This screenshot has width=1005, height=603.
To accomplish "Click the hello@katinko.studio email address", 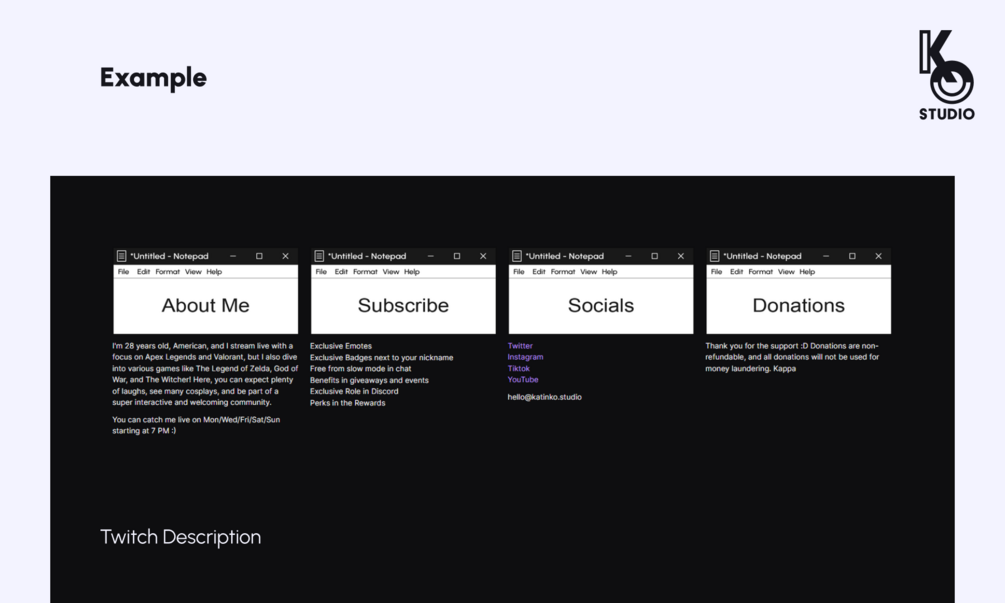I will click(x=544, y=397).
